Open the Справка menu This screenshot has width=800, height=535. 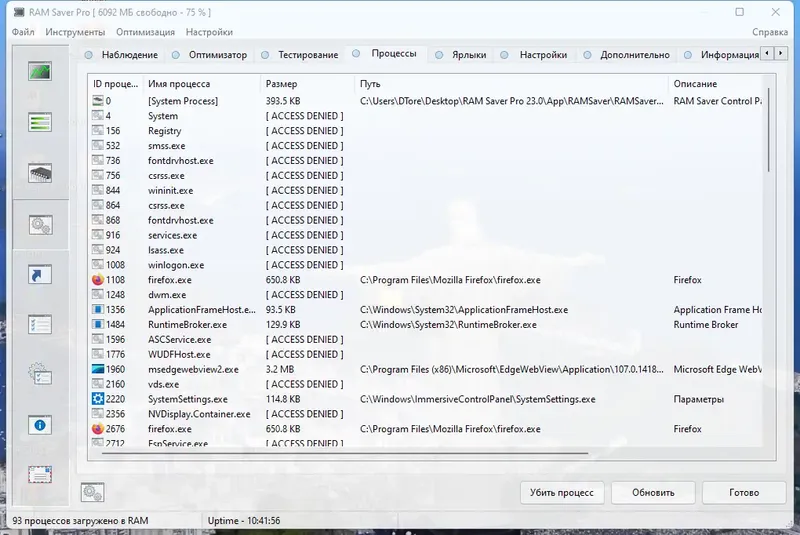(x=770, y=32)
